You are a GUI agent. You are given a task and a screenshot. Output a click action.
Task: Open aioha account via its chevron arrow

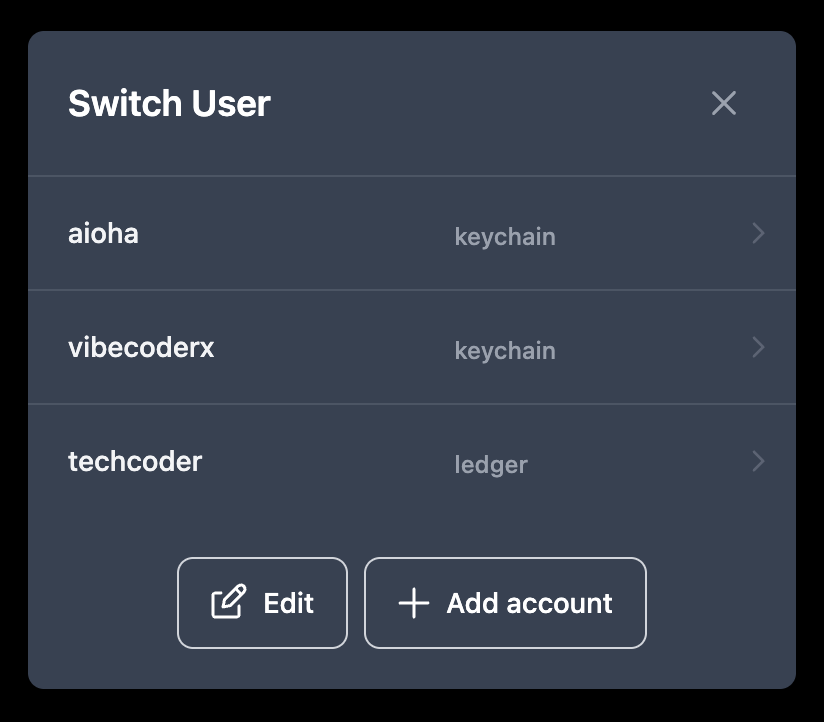click(758, 233)
